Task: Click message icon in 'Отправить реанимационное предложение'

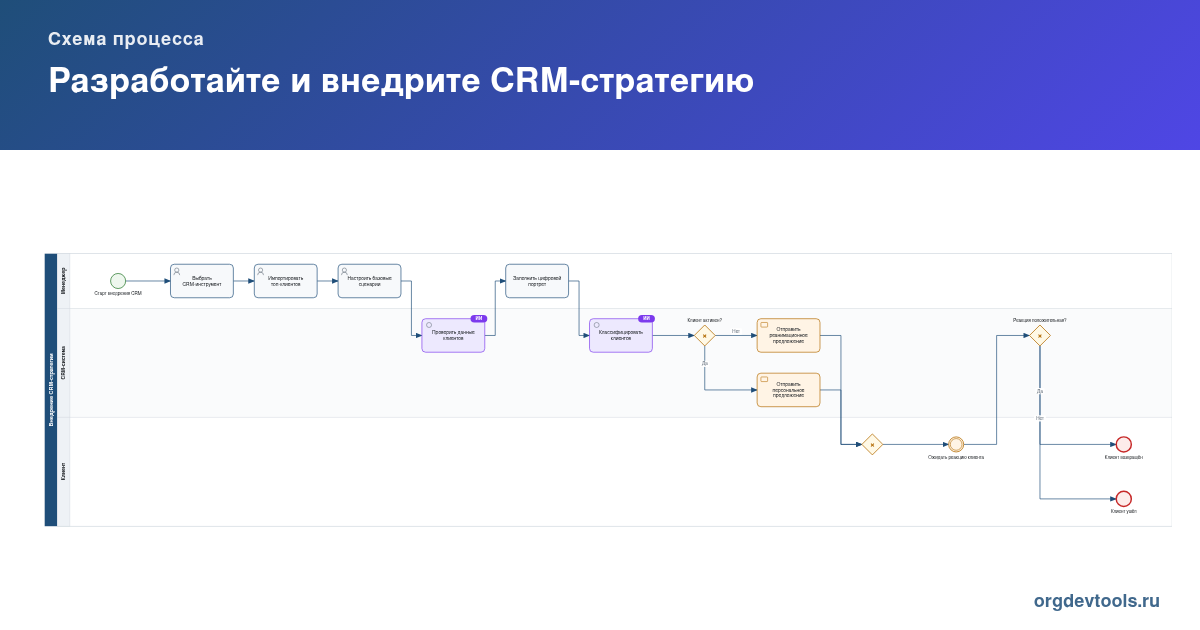Action: click(764, 325)
